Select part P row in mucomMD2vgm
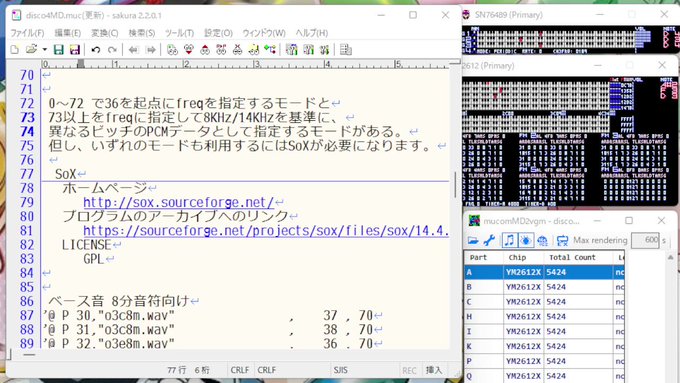The height and width of the screenshot is (383, 680). click(x=545, y=361)
